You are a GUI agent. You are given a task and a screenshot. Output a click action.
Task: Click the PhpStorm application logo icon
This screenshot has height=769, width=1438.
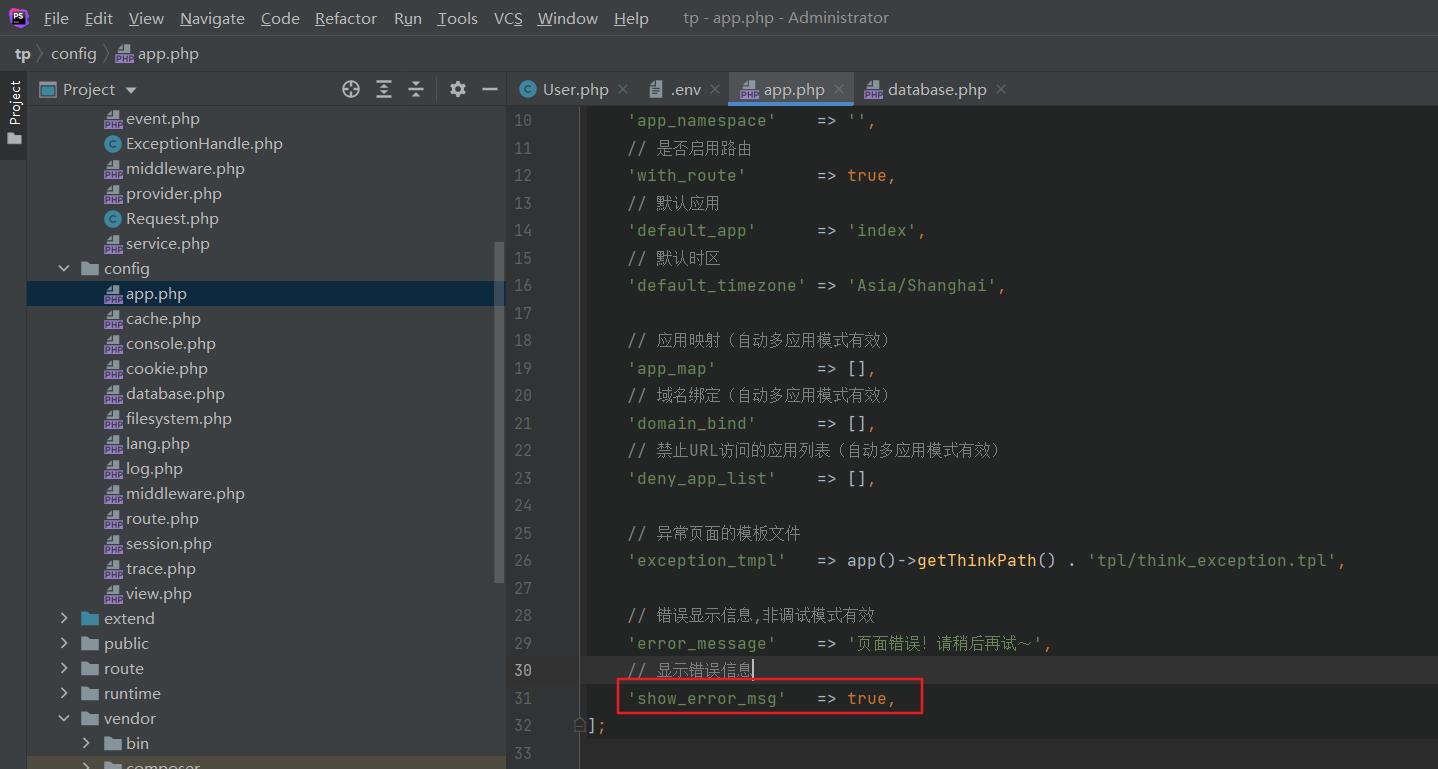click(19, 18)
